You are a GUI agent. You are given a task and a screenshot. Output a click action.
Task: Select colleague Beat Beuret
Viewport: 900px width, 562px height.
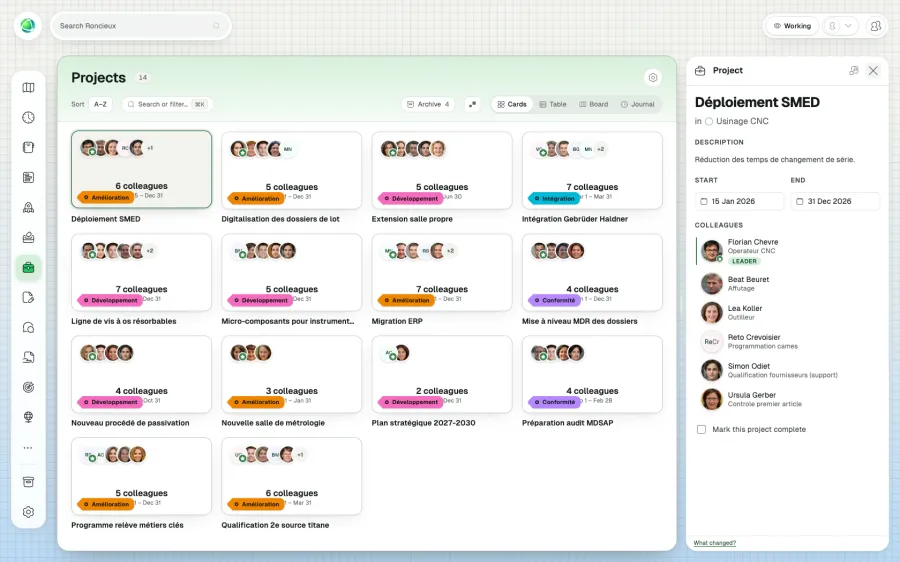pos(787,284)
